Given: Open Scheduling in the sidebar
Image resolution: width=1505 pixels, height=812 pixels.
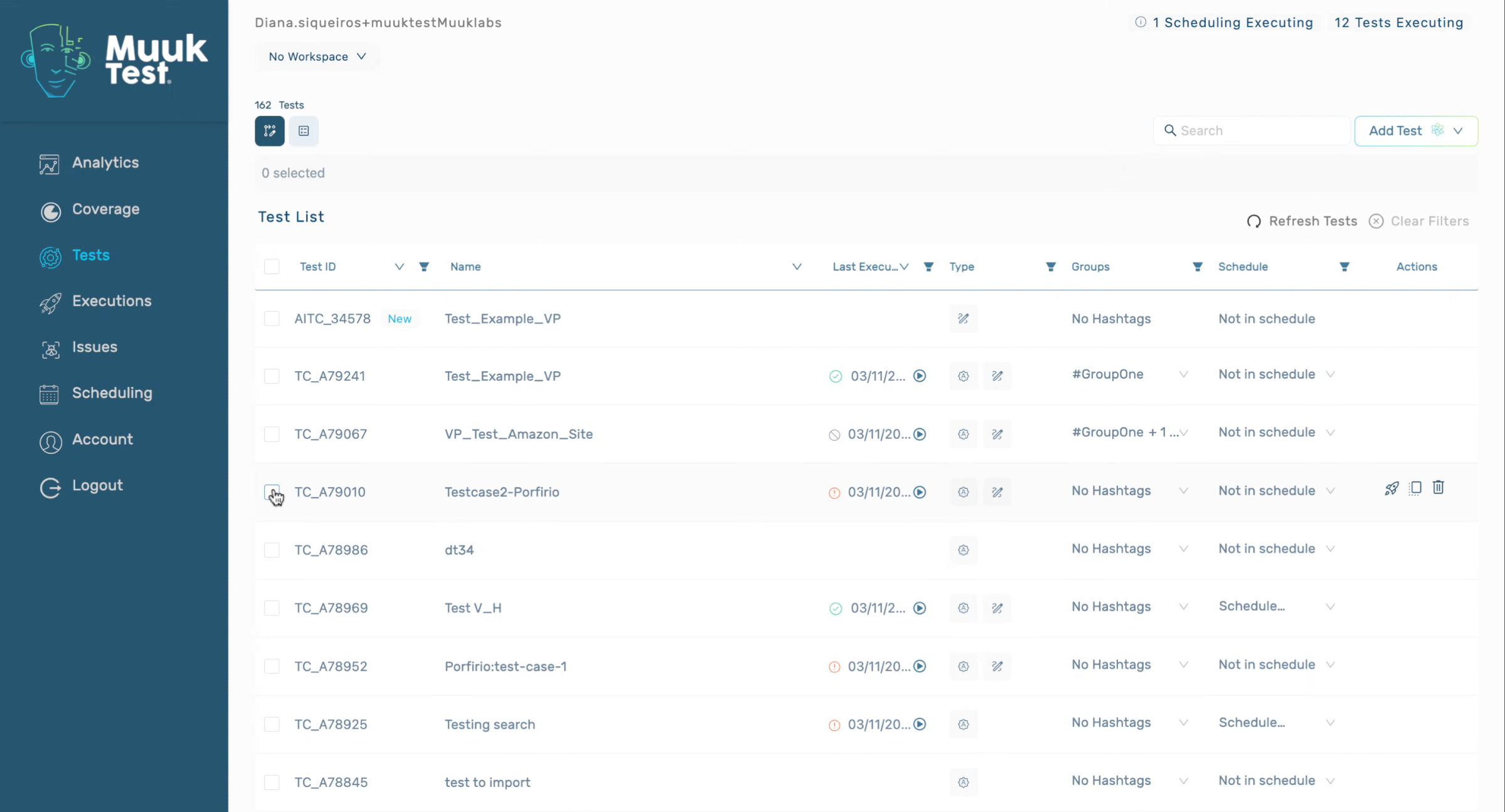Looking at the screenshot, I should 96,394.
